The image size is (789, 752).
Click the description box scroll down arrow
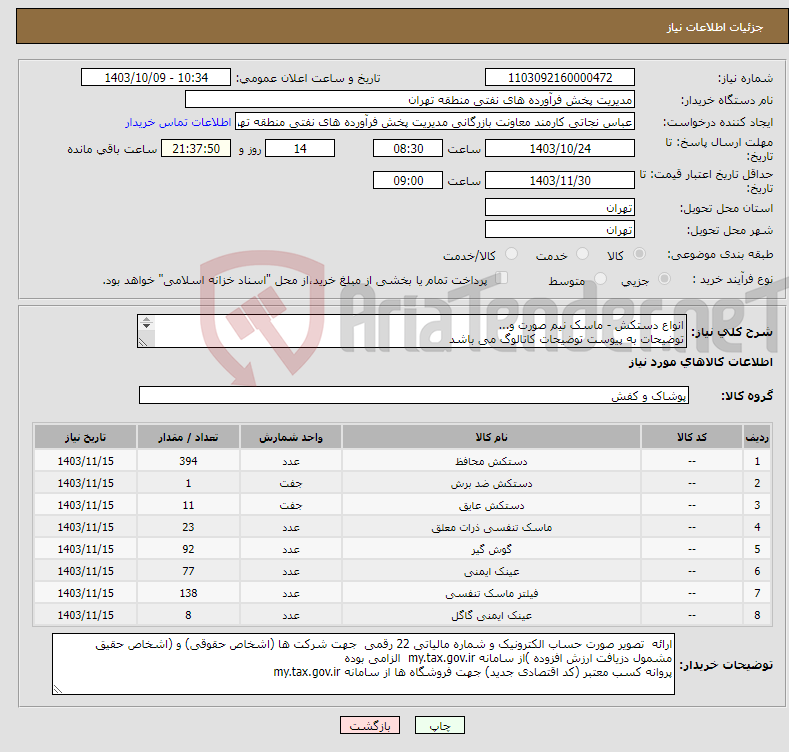coord(146,326)
